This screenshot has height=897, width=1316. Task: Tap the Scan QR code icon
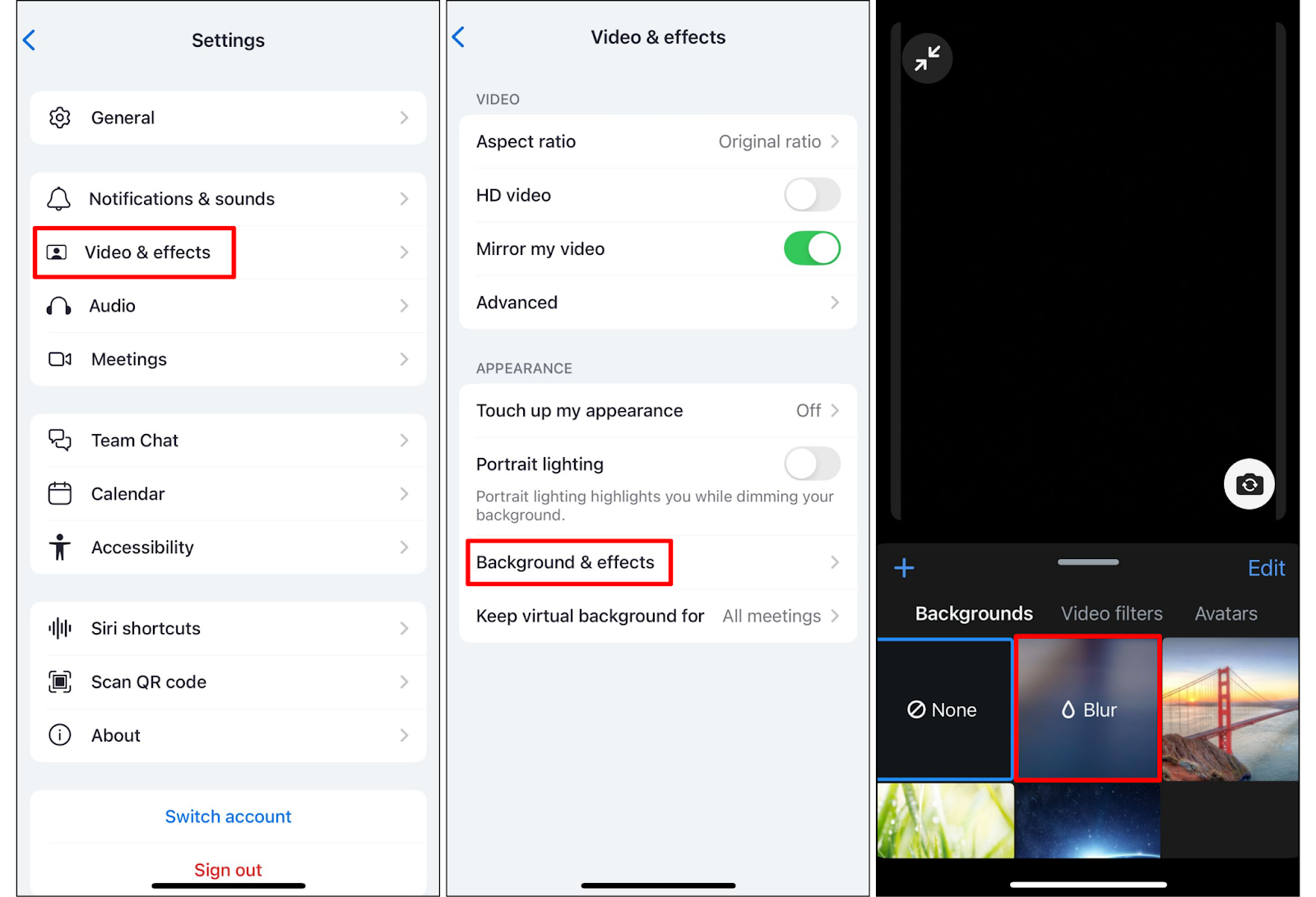pyautogui.click(x=59, y=682)
